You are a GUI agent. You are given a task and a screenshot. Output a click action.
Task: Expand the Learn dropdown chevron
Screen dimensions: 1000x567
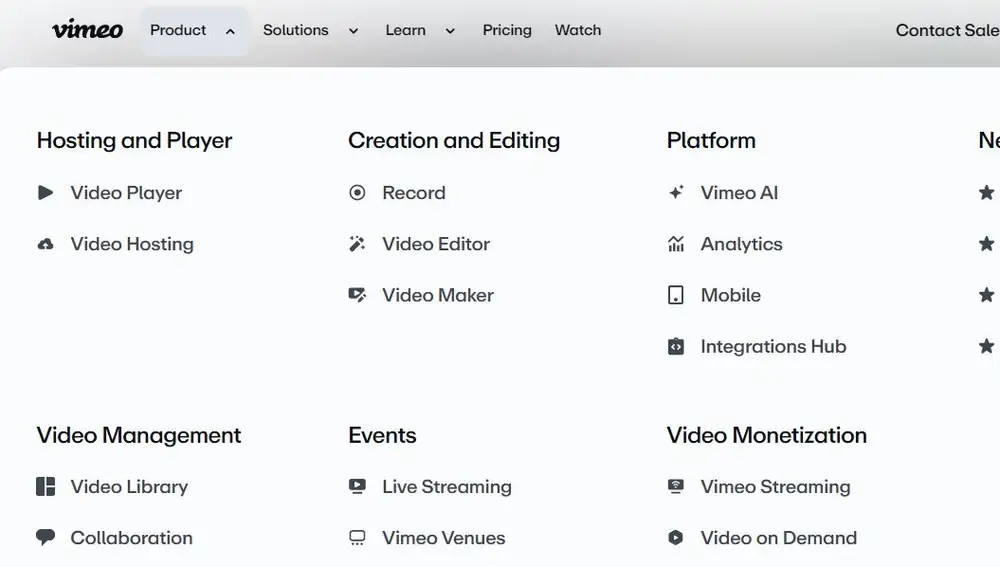click(x=450, y=31)
